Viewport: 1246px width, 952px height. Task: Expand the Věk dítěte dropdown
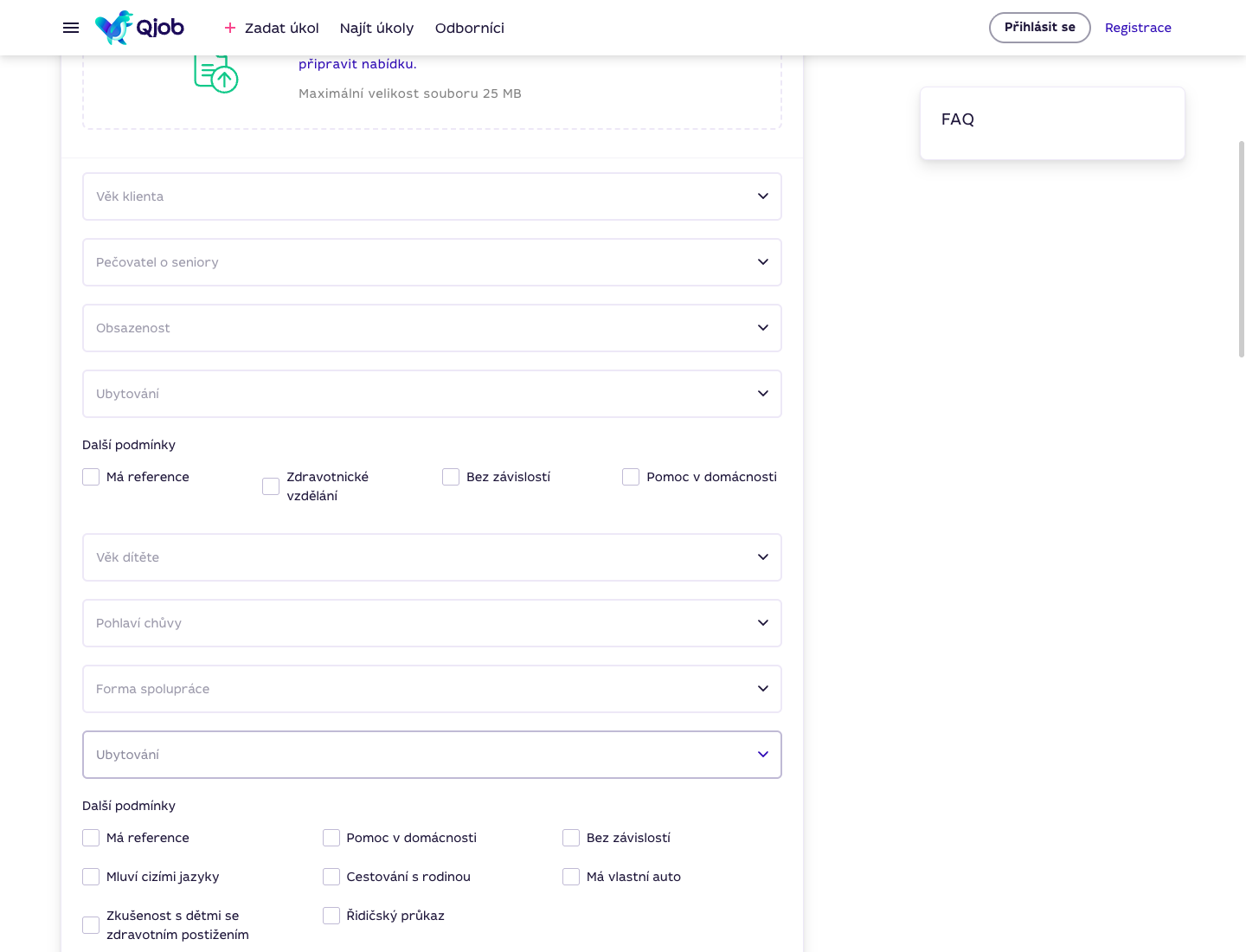coord(432,557)
